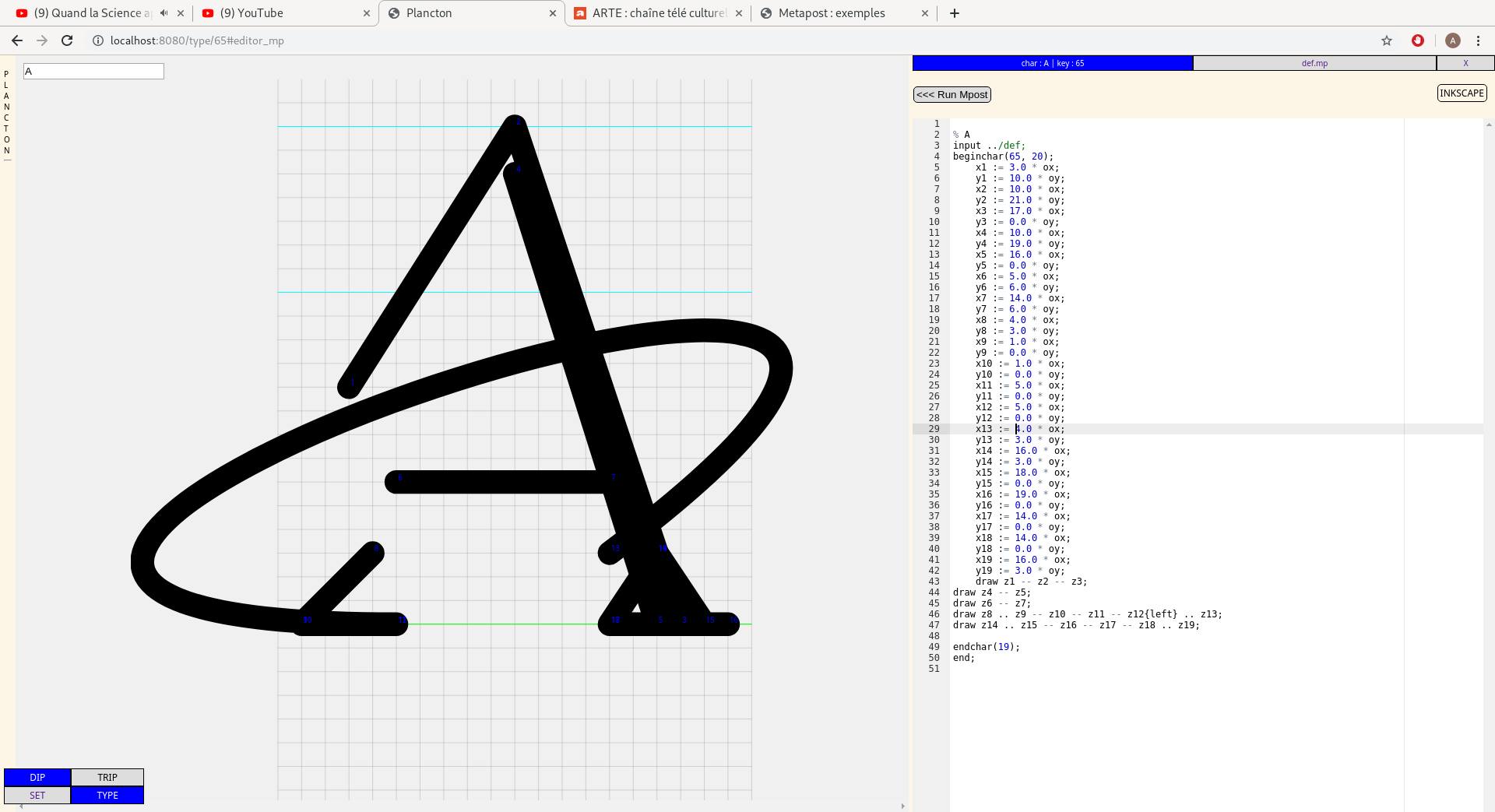
Task: Switch to the Metapost exemples browser tab
Action: click(831, 13)
